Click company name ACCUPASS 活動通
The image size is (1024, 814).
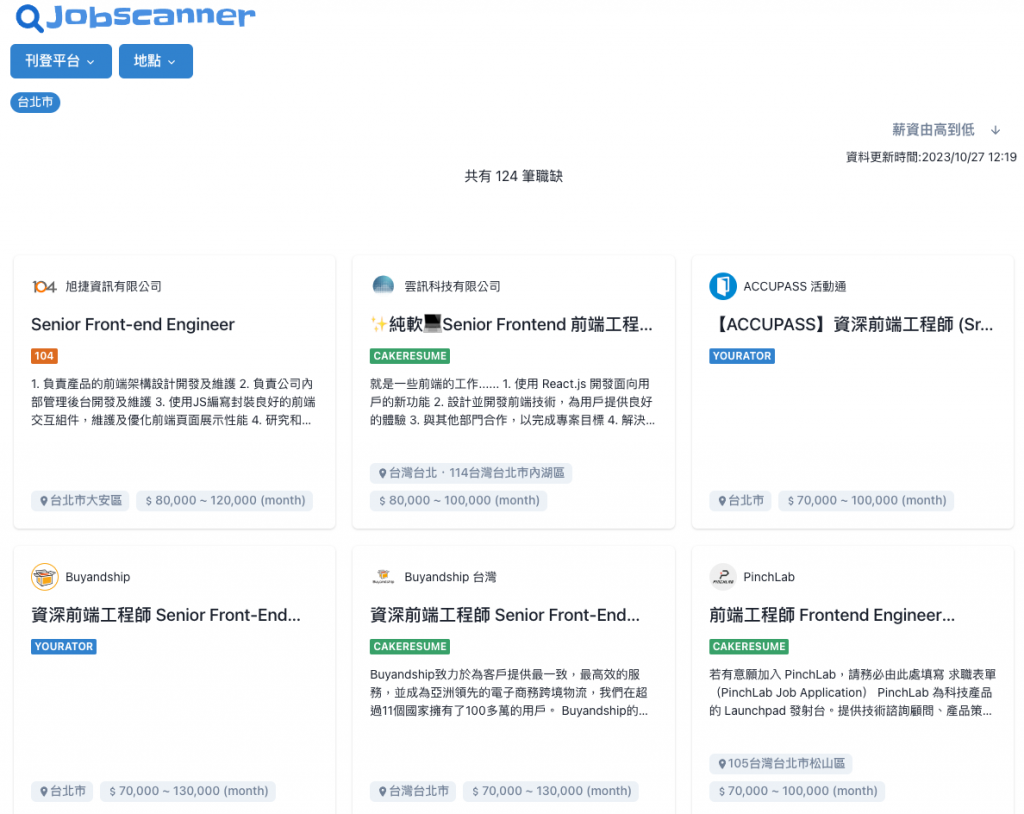(x=795, y=286)
